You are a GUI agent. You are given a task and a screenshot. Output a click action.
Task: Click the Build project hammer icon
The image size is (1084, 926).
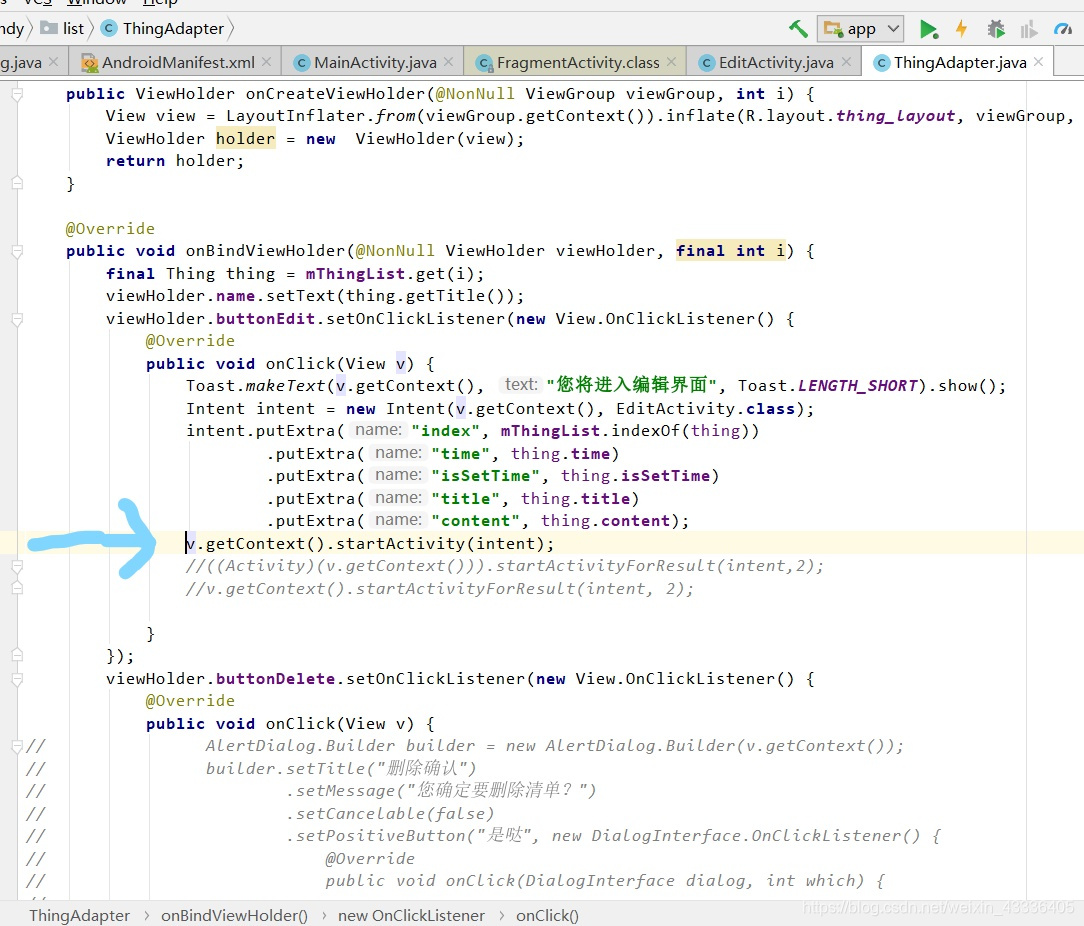798,29
